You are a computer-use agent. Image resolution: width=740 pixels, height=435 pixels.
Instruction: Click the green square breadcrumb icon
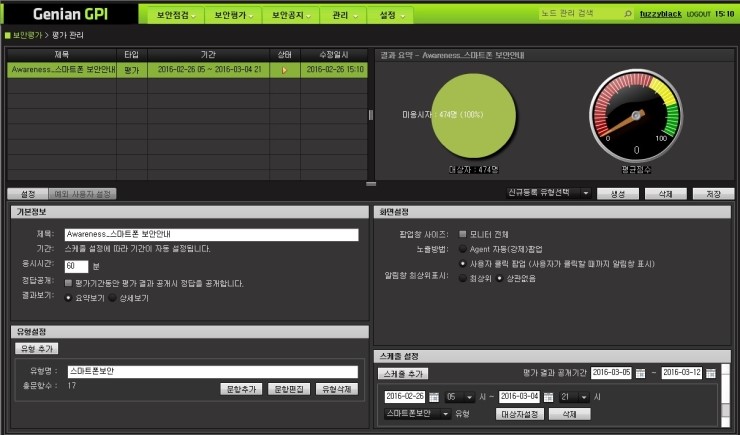click(8, 35)
